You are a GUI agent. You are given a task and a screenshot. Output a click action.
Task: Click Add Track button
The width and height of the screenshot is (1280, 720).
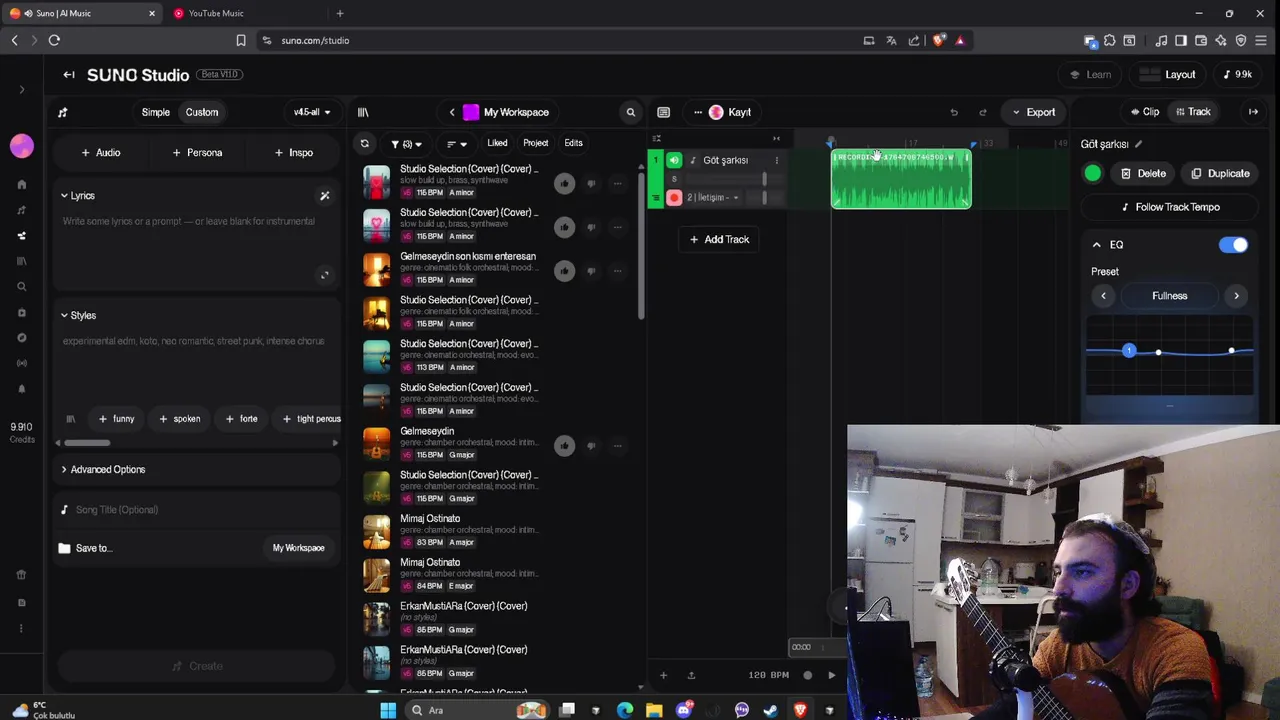pyautogui.click(x=719, y=240)
